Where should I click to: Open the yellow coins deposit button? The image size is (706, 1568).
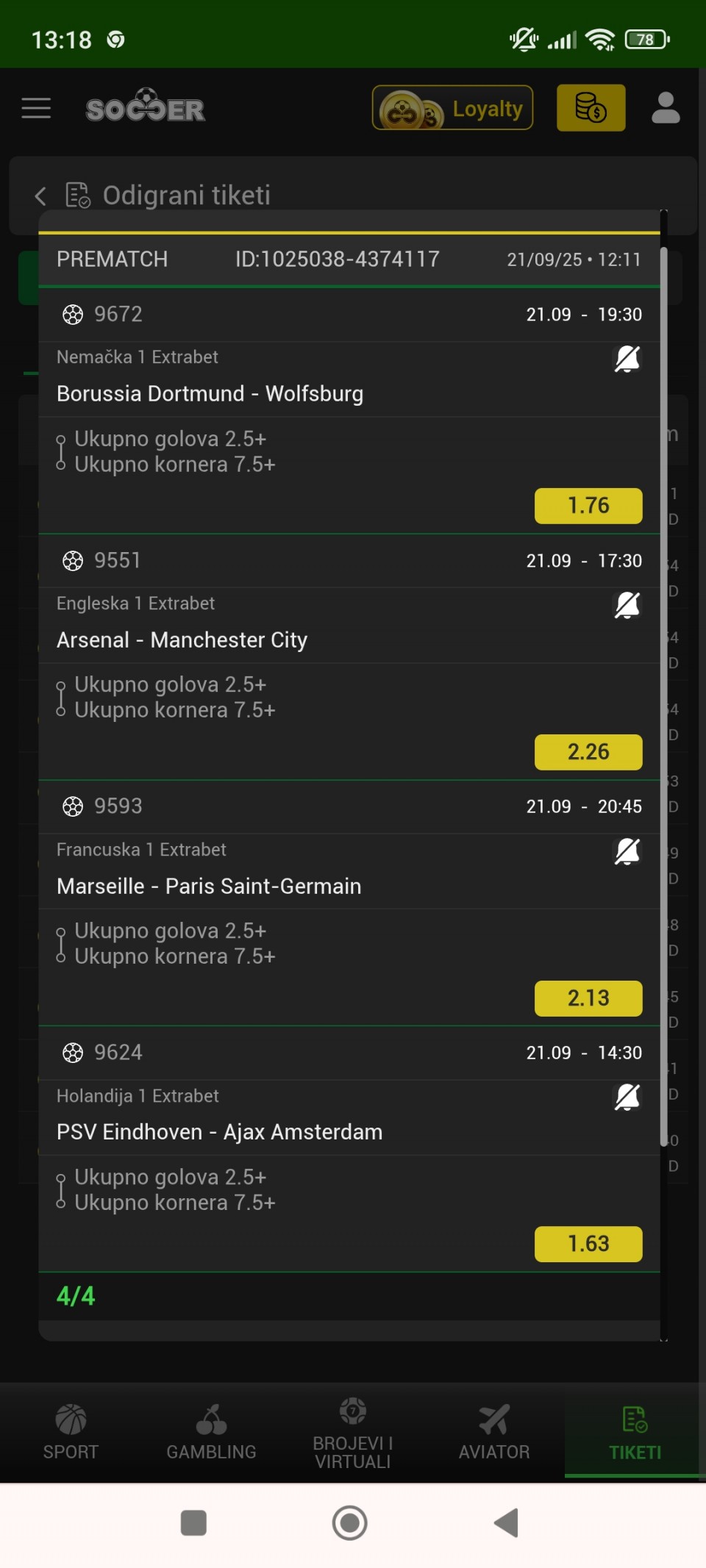pos(591,108)
